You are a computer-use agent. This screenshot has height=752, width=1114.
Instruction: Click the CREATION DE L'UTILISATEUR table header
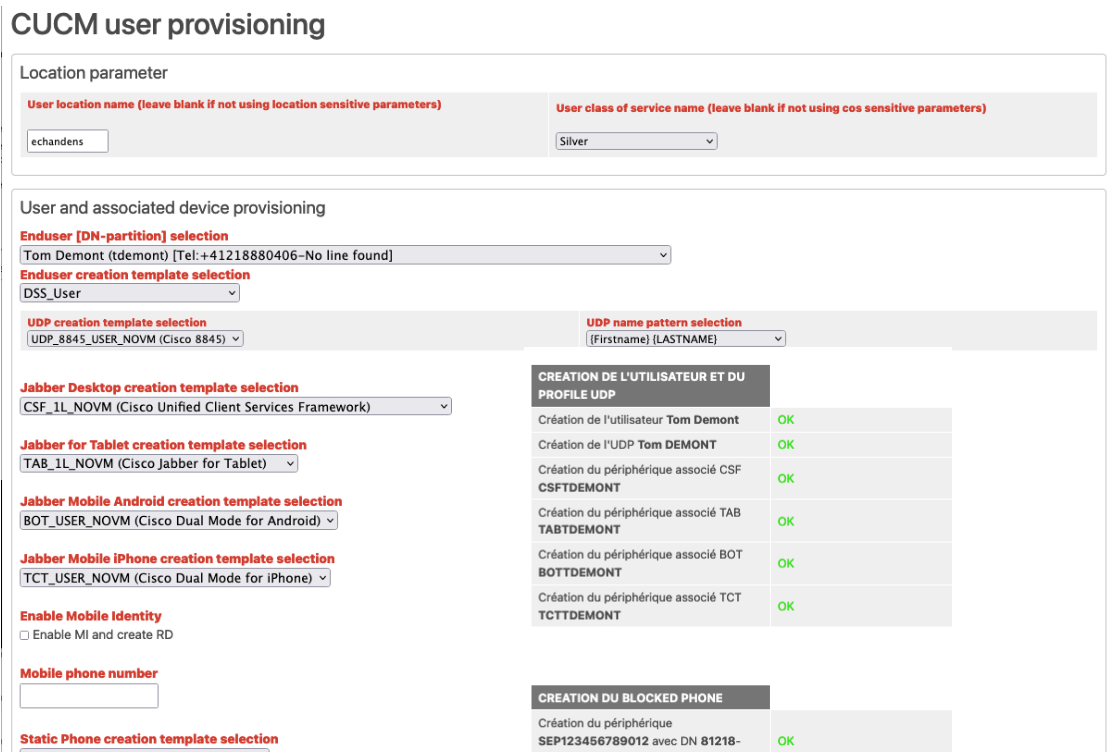[x=650, y=385]
